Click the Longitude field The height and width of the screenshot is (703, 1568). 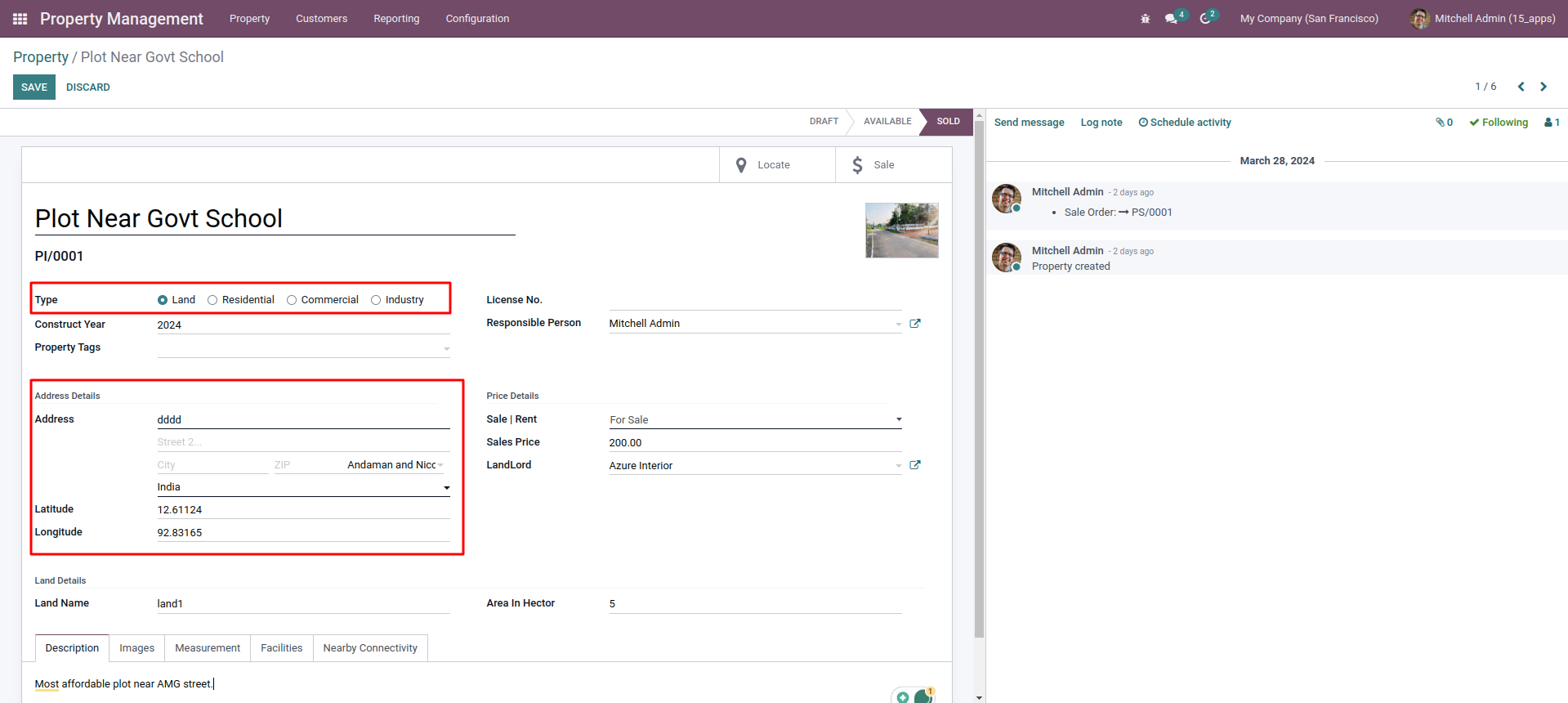tap(304, 533)
